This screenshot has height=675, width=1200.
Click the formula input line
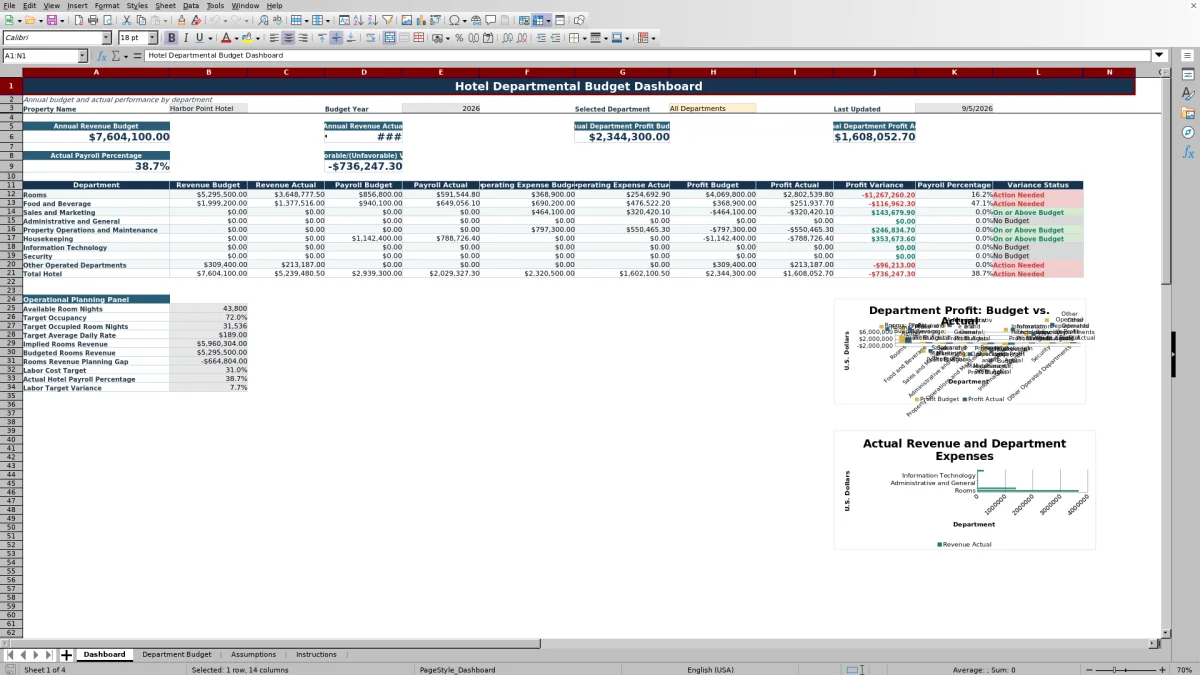click(648, 56)
